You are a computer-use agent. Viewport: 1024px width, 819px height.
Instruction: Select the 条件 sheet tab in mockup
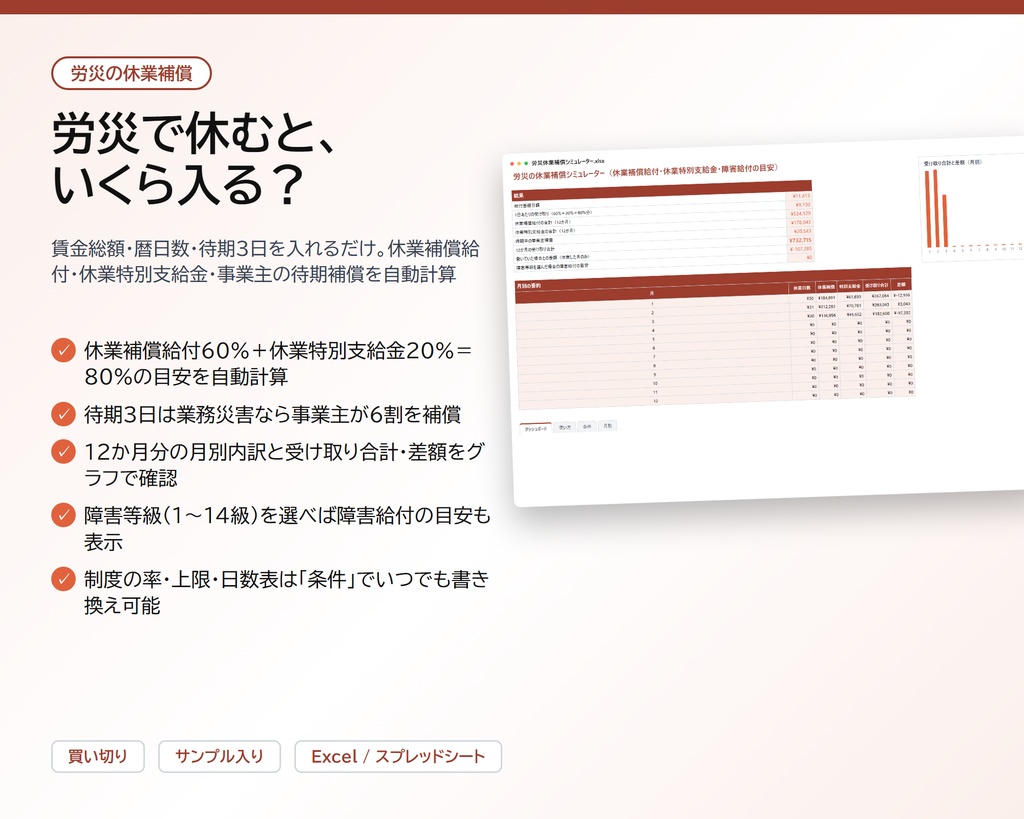[x=586, y=426]
